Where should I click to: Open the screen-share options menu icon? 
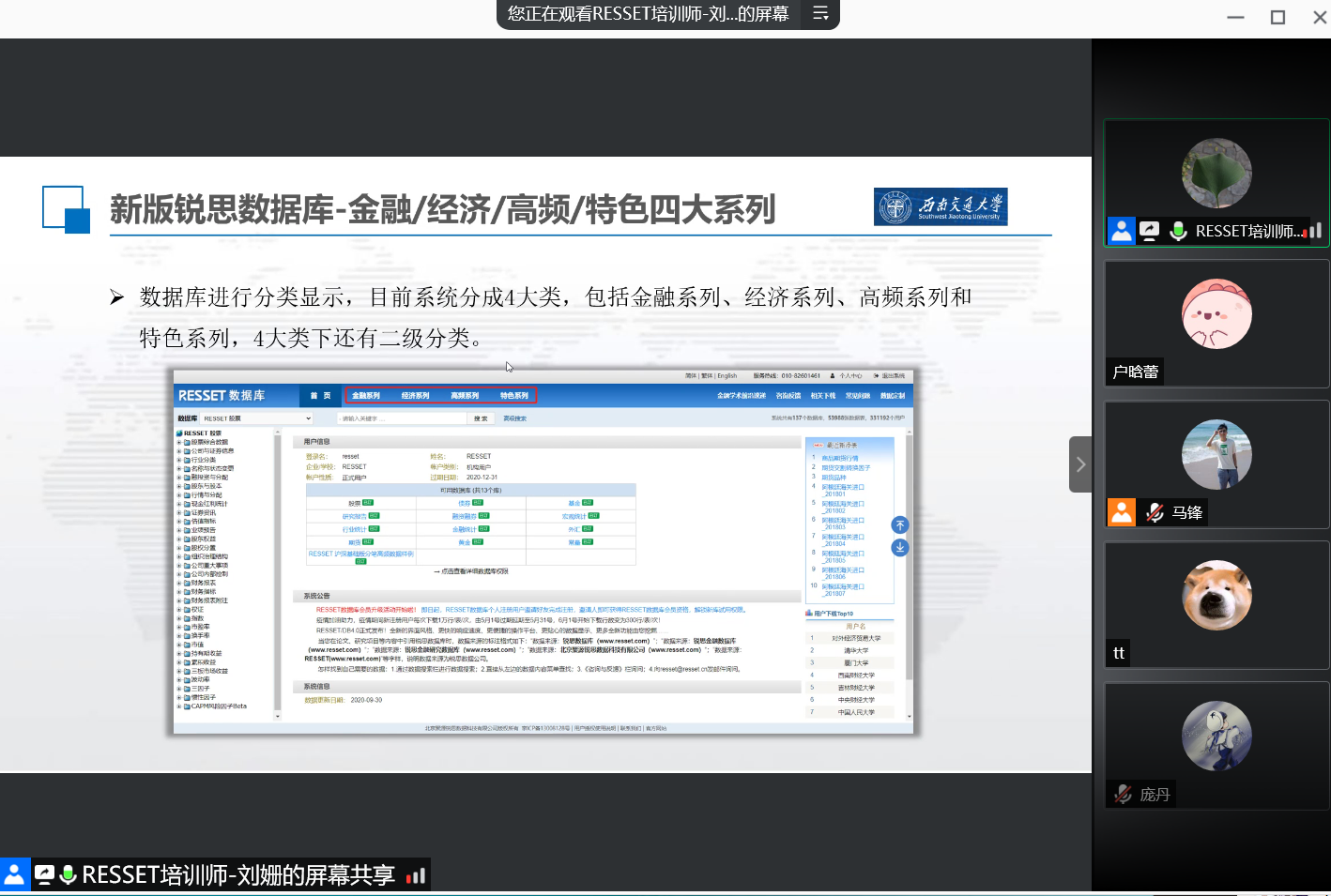pyautogui.click(x=820, y=13)
